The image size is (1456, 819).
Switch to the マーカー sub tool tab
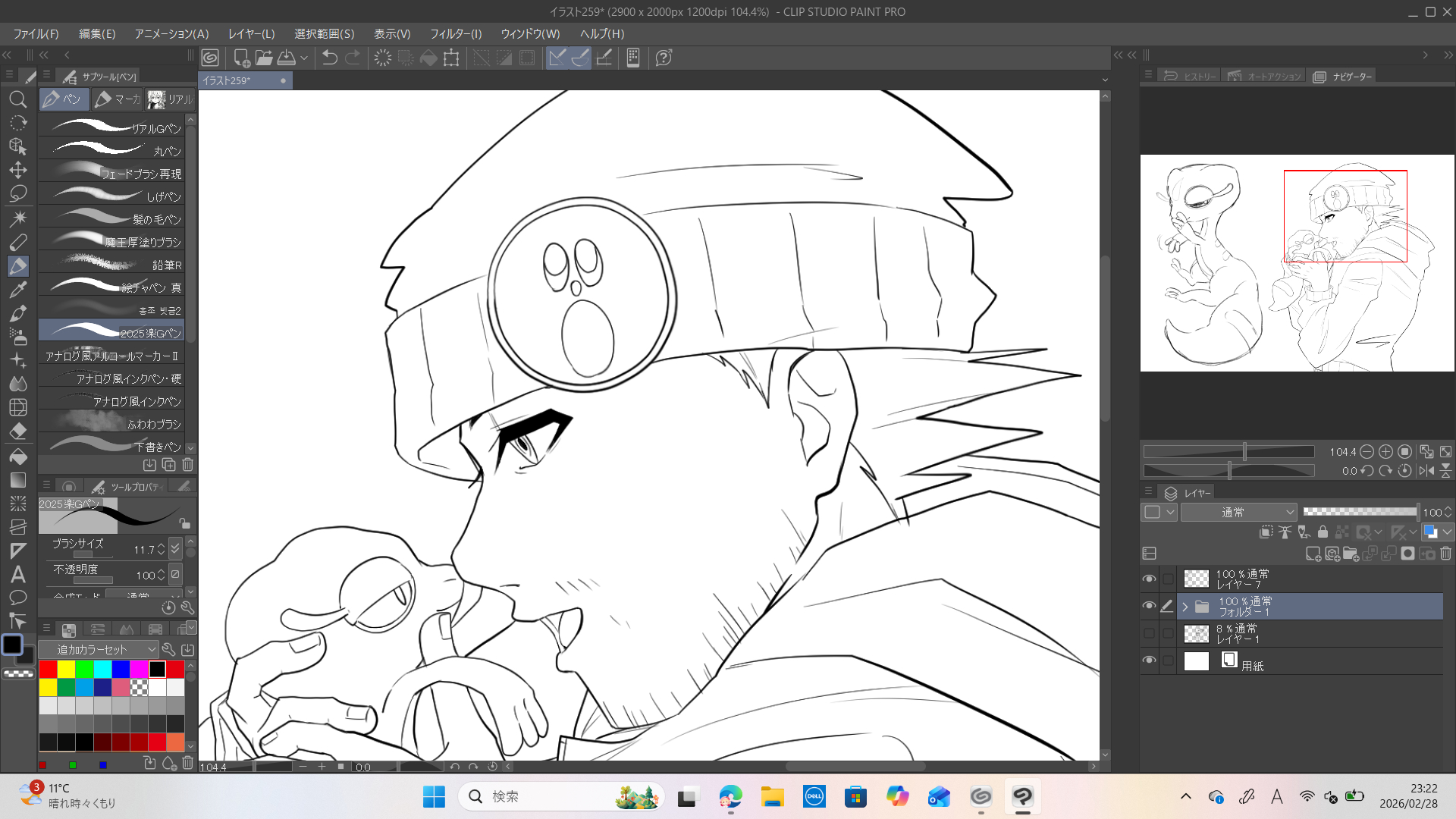coord(118,99)
